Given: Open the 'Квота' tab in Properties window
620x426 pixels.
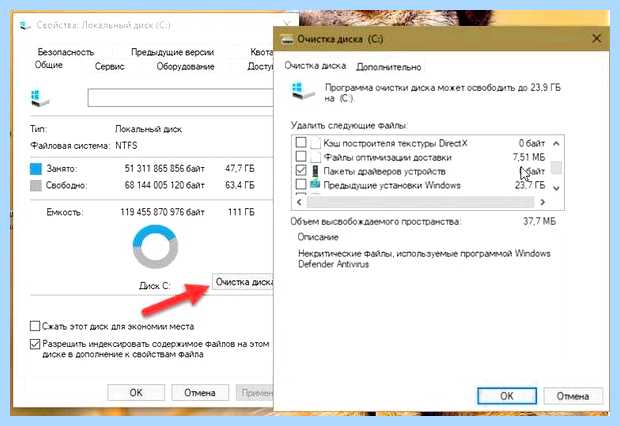Looking at the screenshot, I should (x=261, y=52).
